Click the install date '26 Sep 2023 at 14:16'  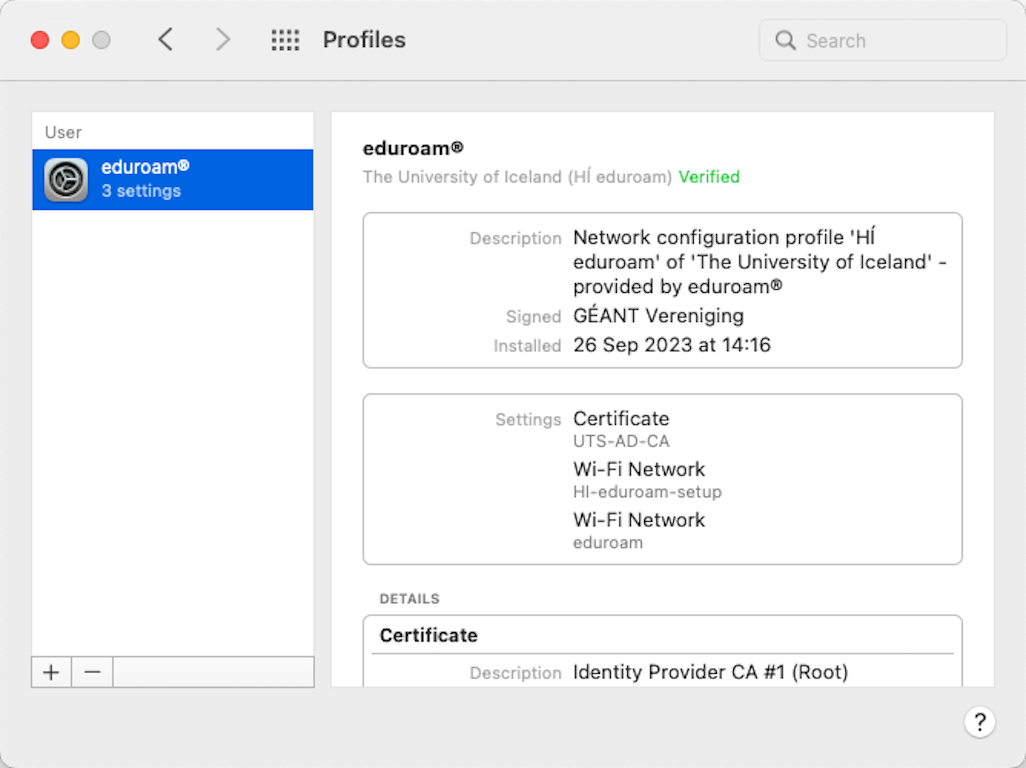tap(672, 345)
